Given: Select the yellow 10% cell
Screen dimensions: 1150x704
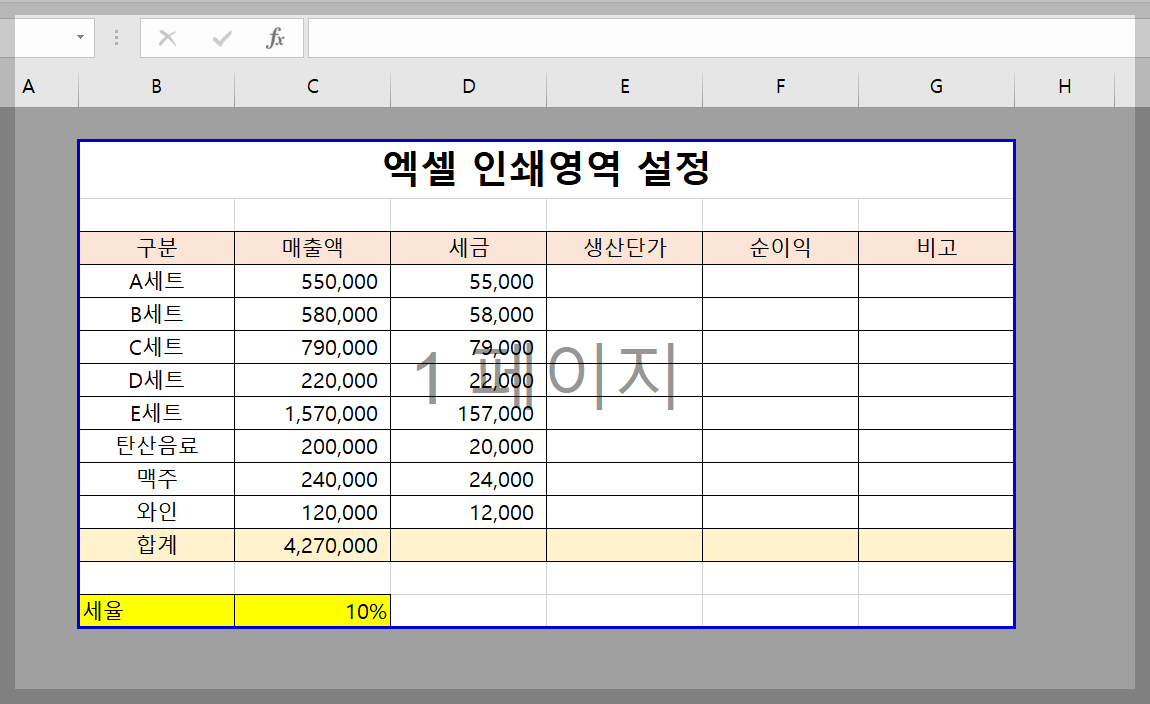Looking at the screenshot, I should coord(311,611).
